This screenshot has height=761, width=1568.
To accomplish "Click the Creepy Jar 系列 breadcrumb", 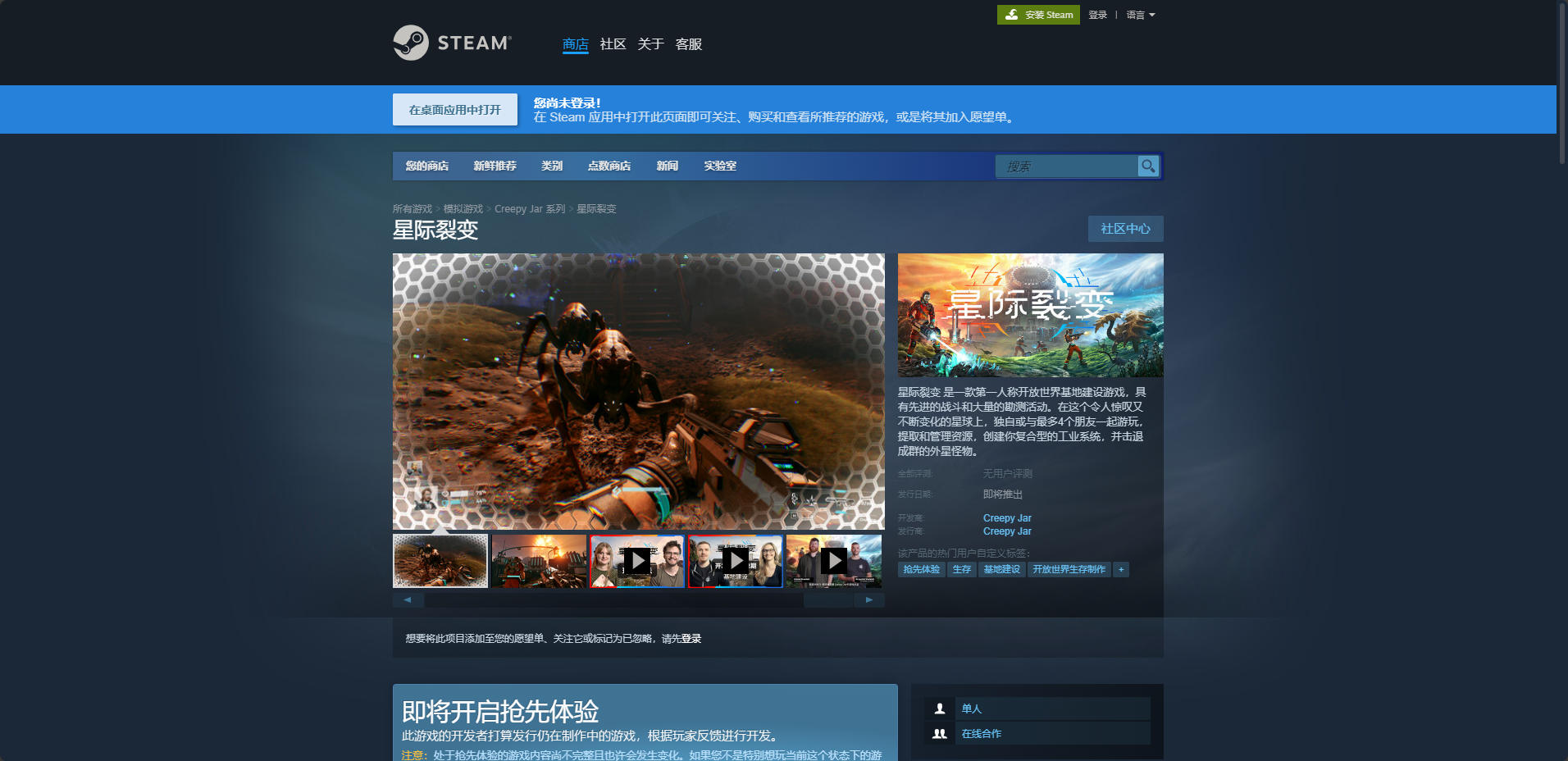I will click(x=530, y=209).
